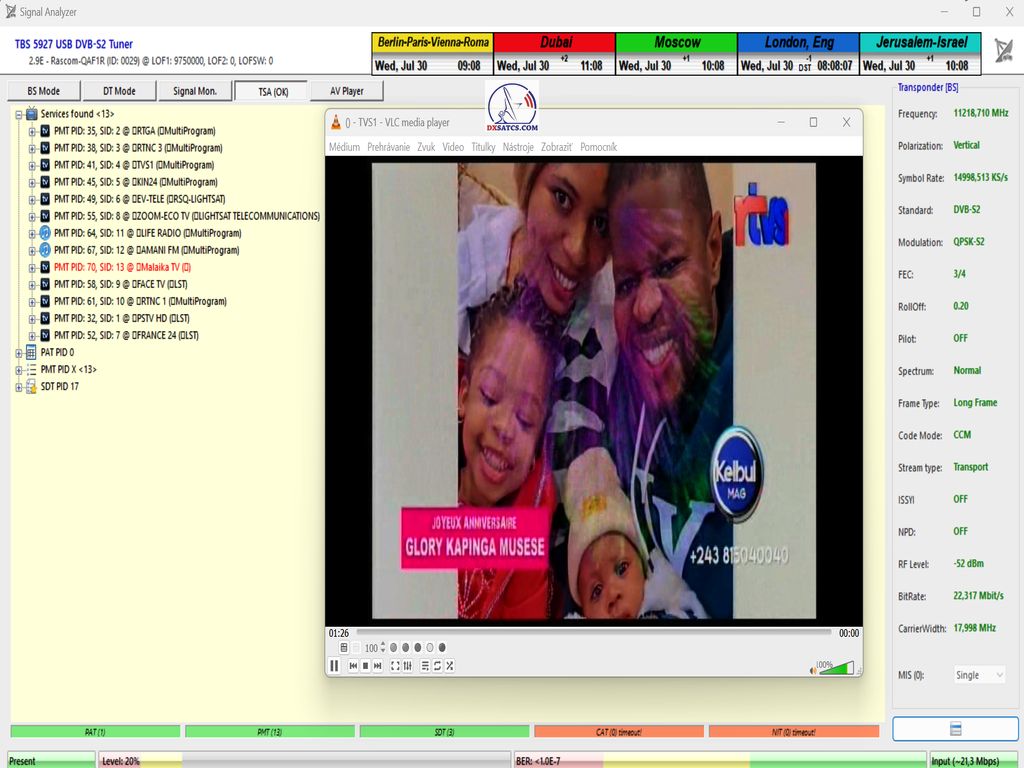The width and height of the screenshot is (1024, 768).
Task: Show the VLC playlist
Action: pyautogui.click(x=425, y=666)
